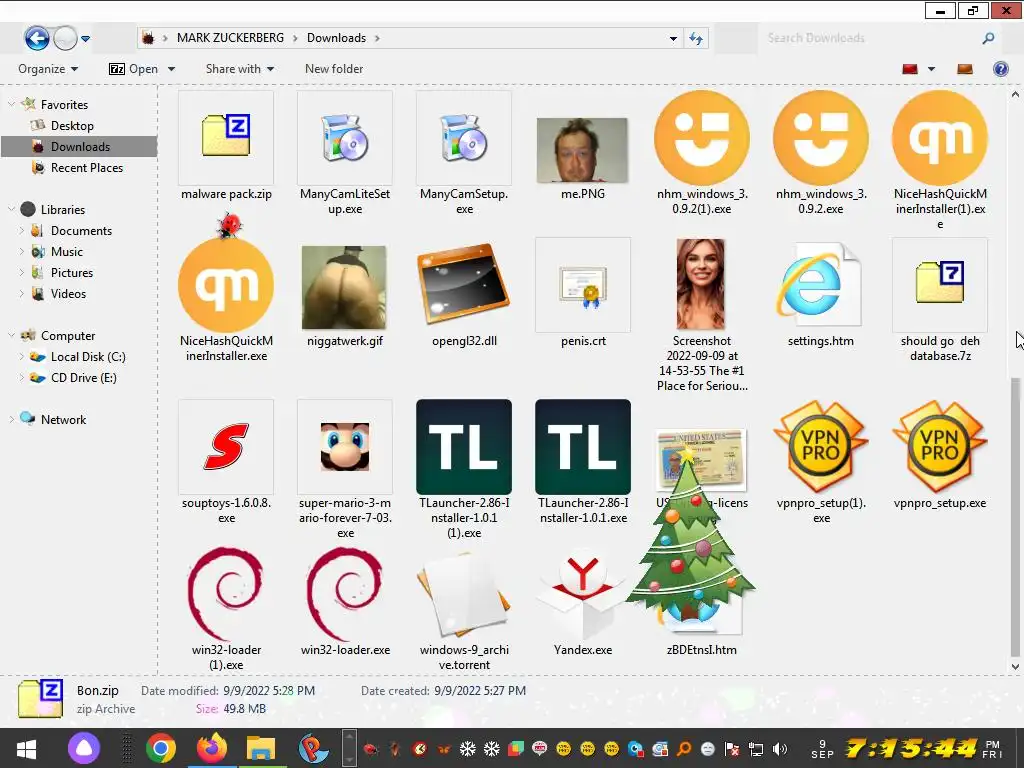Click the file list vertical scrollbar
The height and width of the screenshot is (768, 1024).
1016,516
